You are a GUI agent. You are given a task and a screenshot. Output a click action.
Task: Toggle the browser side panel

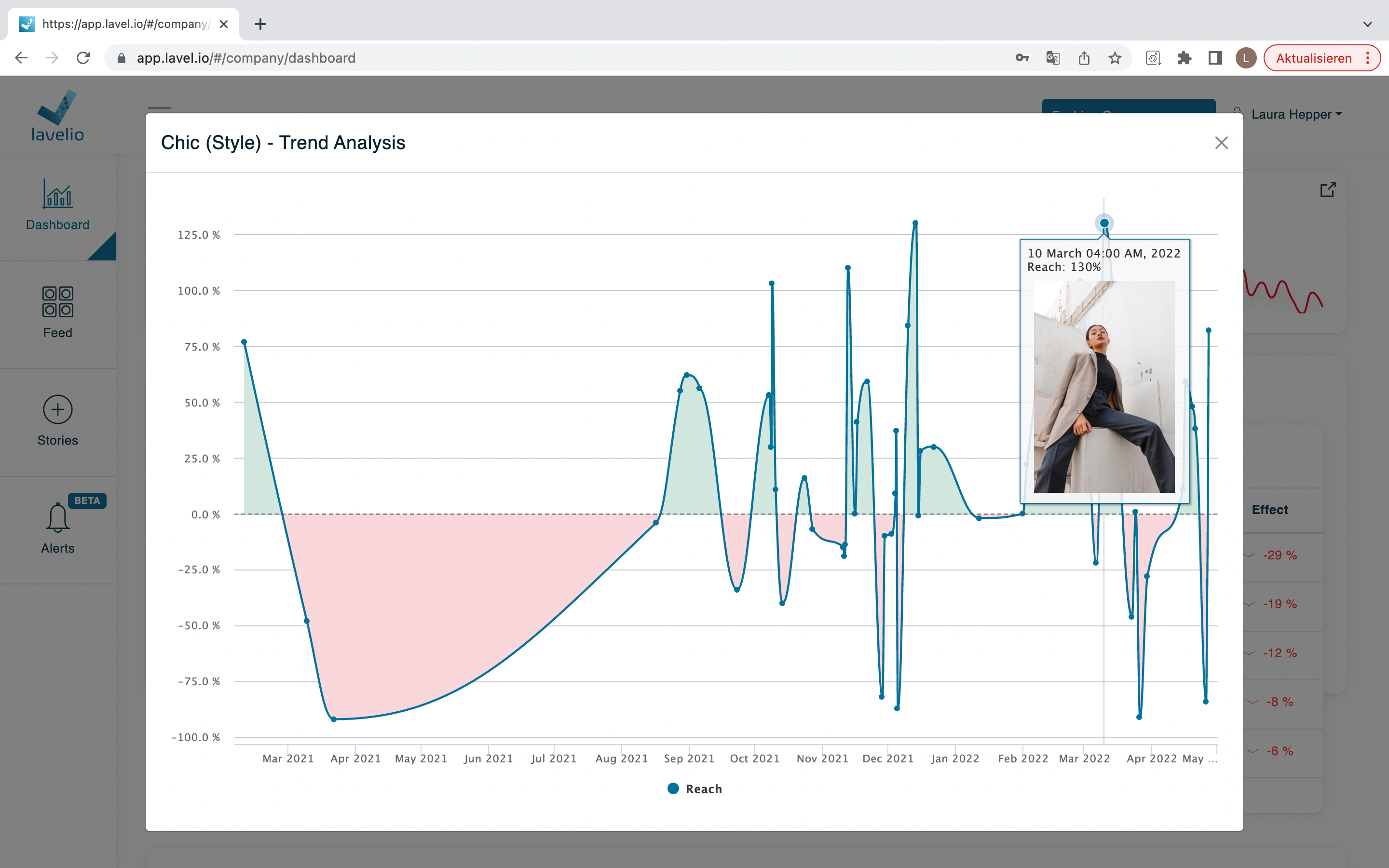(1214, 58)
